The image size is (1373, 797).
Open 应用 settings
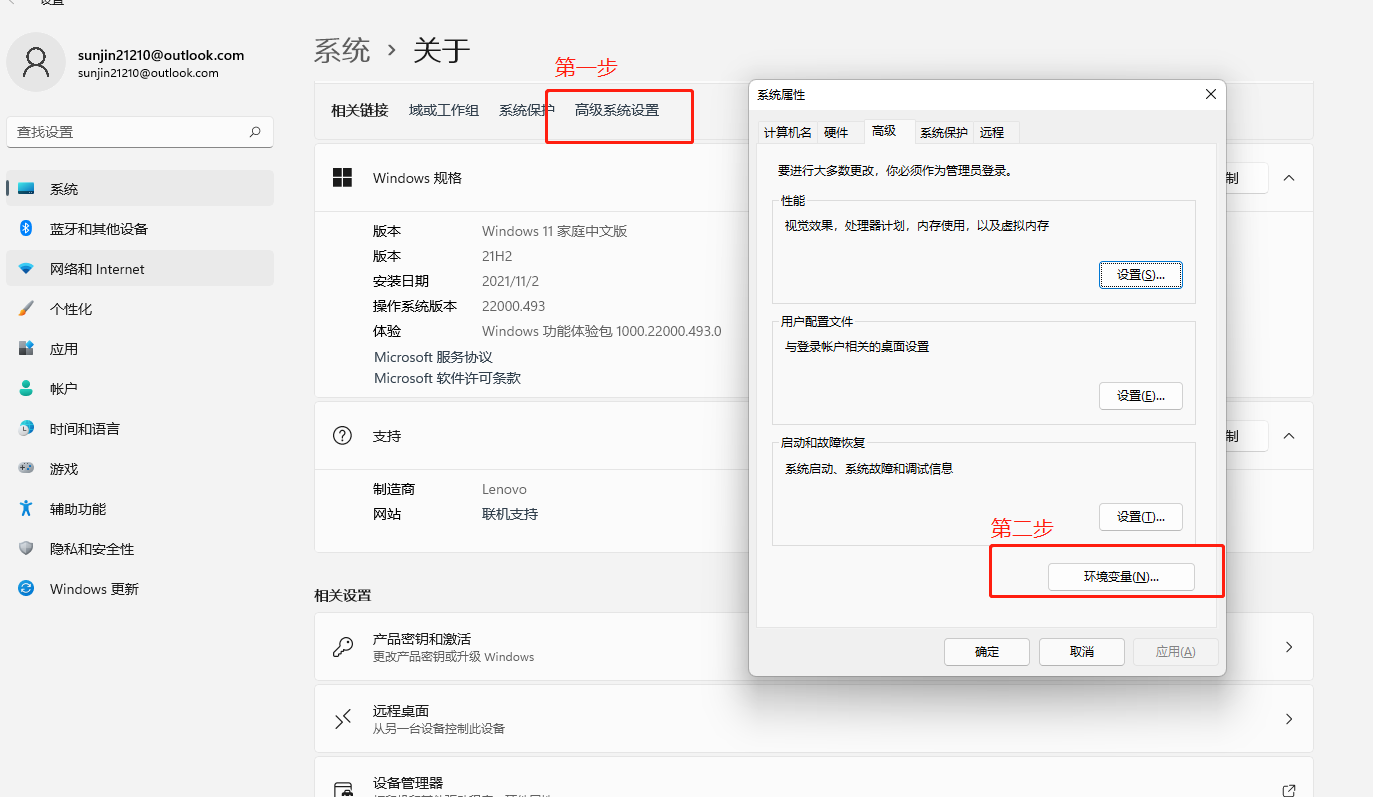point(140,348)
